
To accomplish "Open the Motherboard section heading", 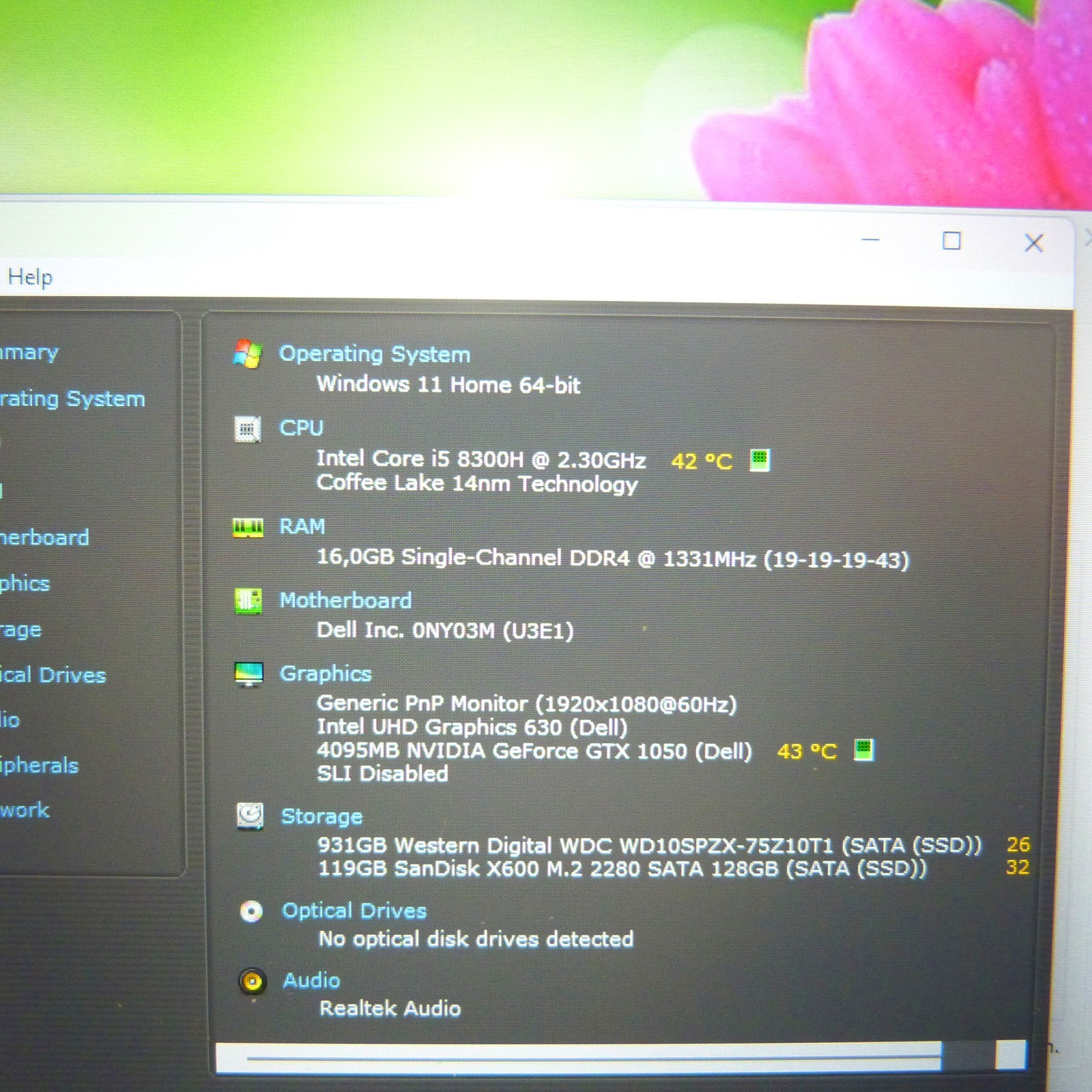I will point(345,601).
